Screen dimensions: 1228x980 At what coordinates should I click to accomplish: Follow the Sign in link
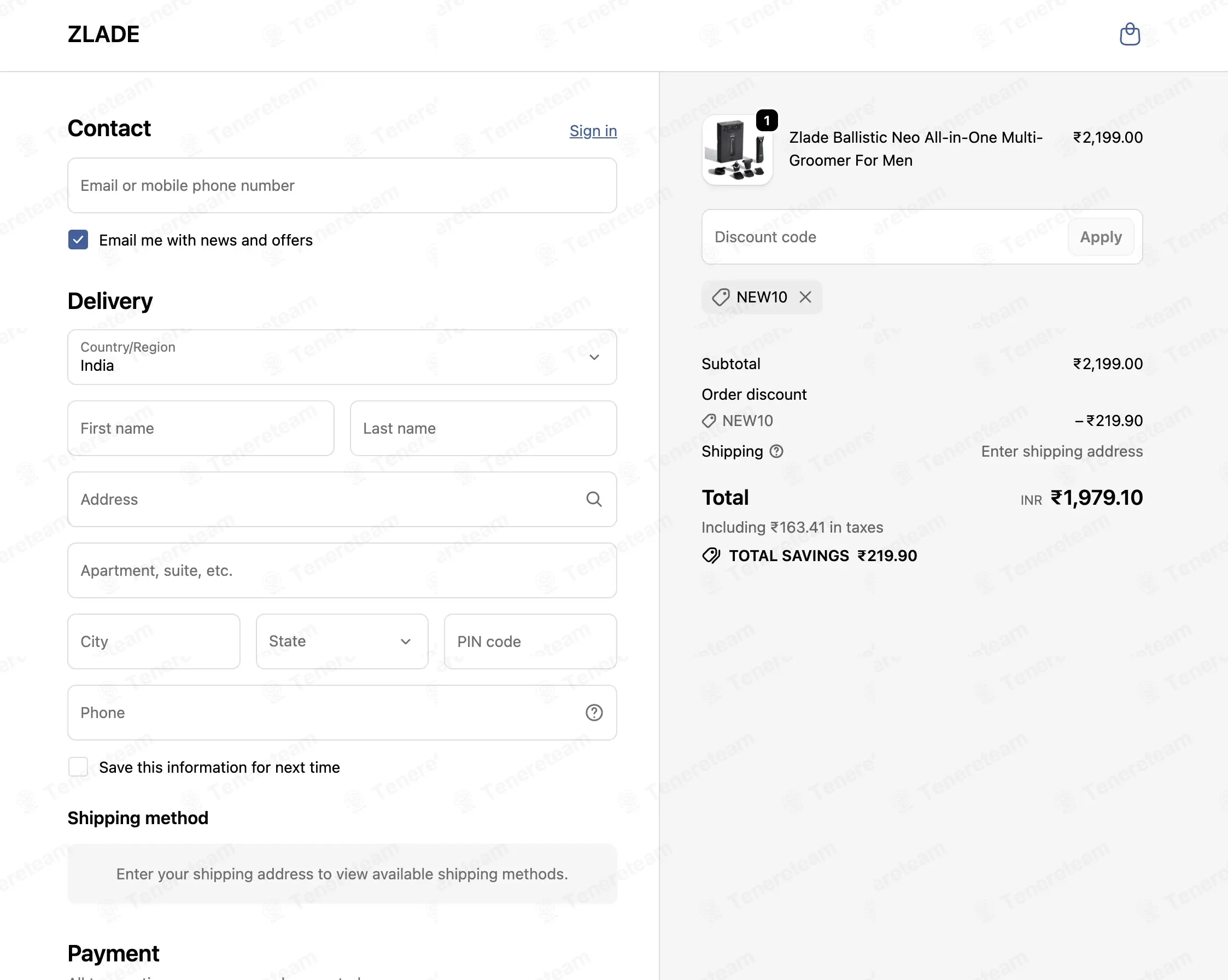pyautogui.click(x=593, y=131)
